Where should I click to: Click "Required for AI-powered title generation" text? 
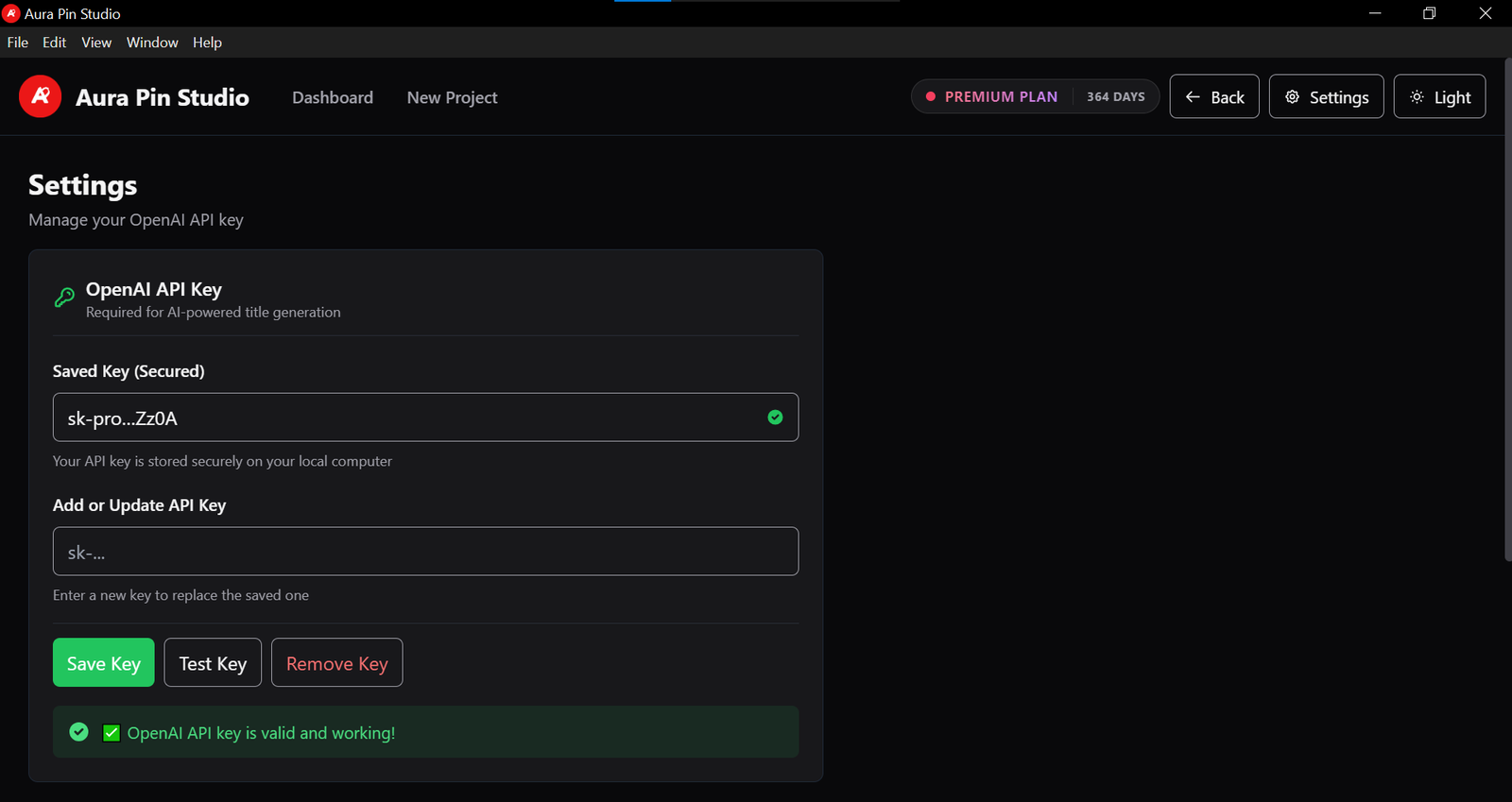click(214, 313)
